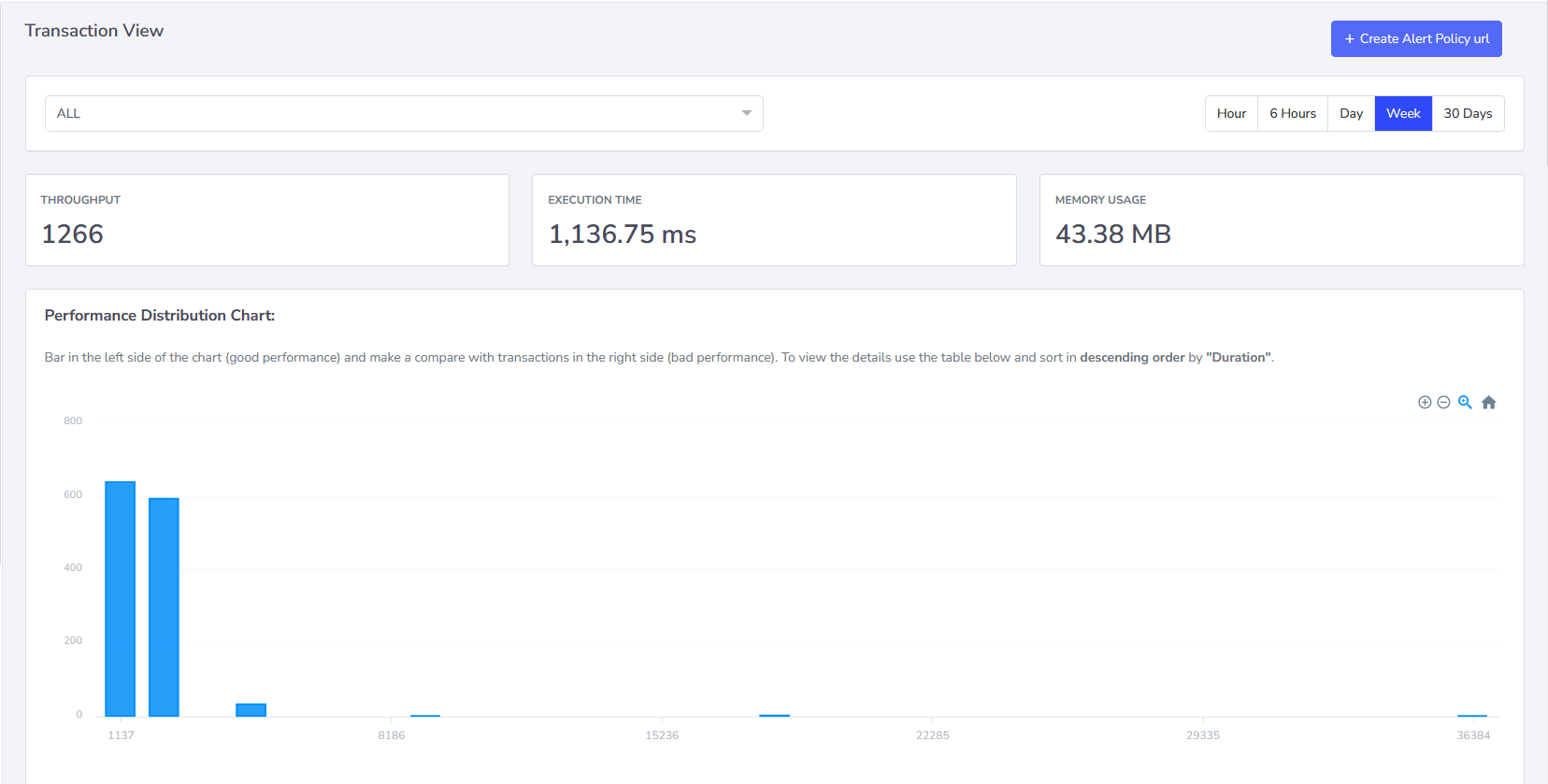Click Create Alert Policy url button
Image resolution: width=1548 pixels, height=784 pixels.
[1416, 39]
